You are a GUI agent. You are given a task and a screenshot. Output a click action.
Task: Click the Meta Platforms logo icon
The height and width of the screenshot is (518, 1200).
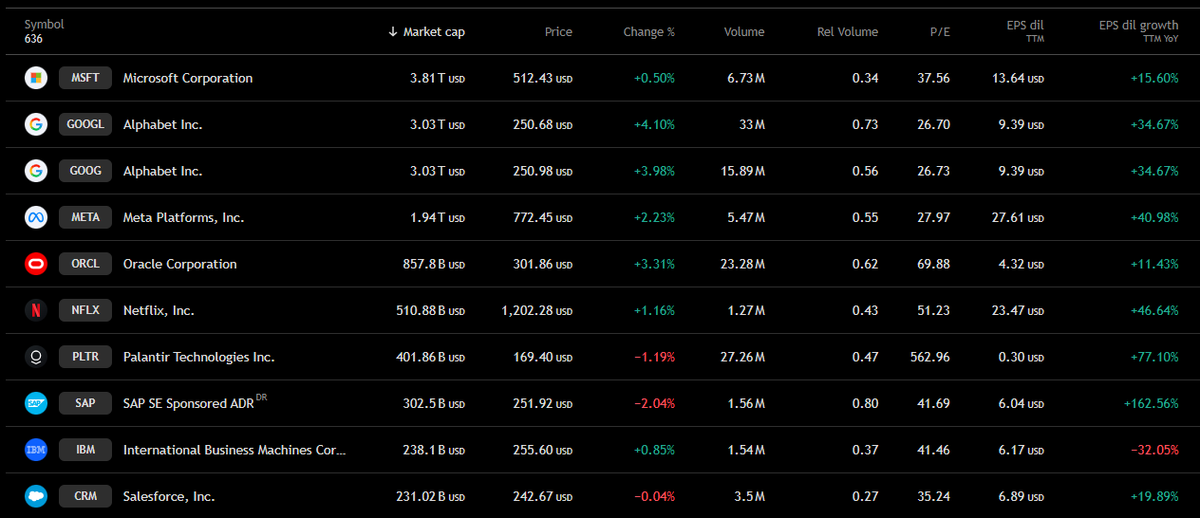click(x=36, y=217)
